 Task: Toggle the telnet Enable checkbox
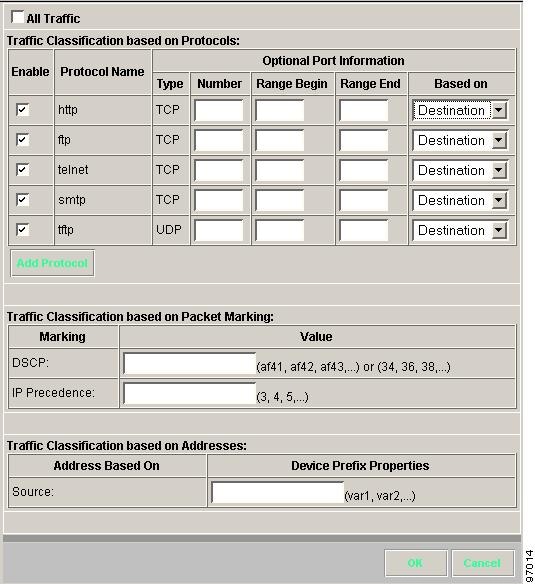[x=22, y=170]
